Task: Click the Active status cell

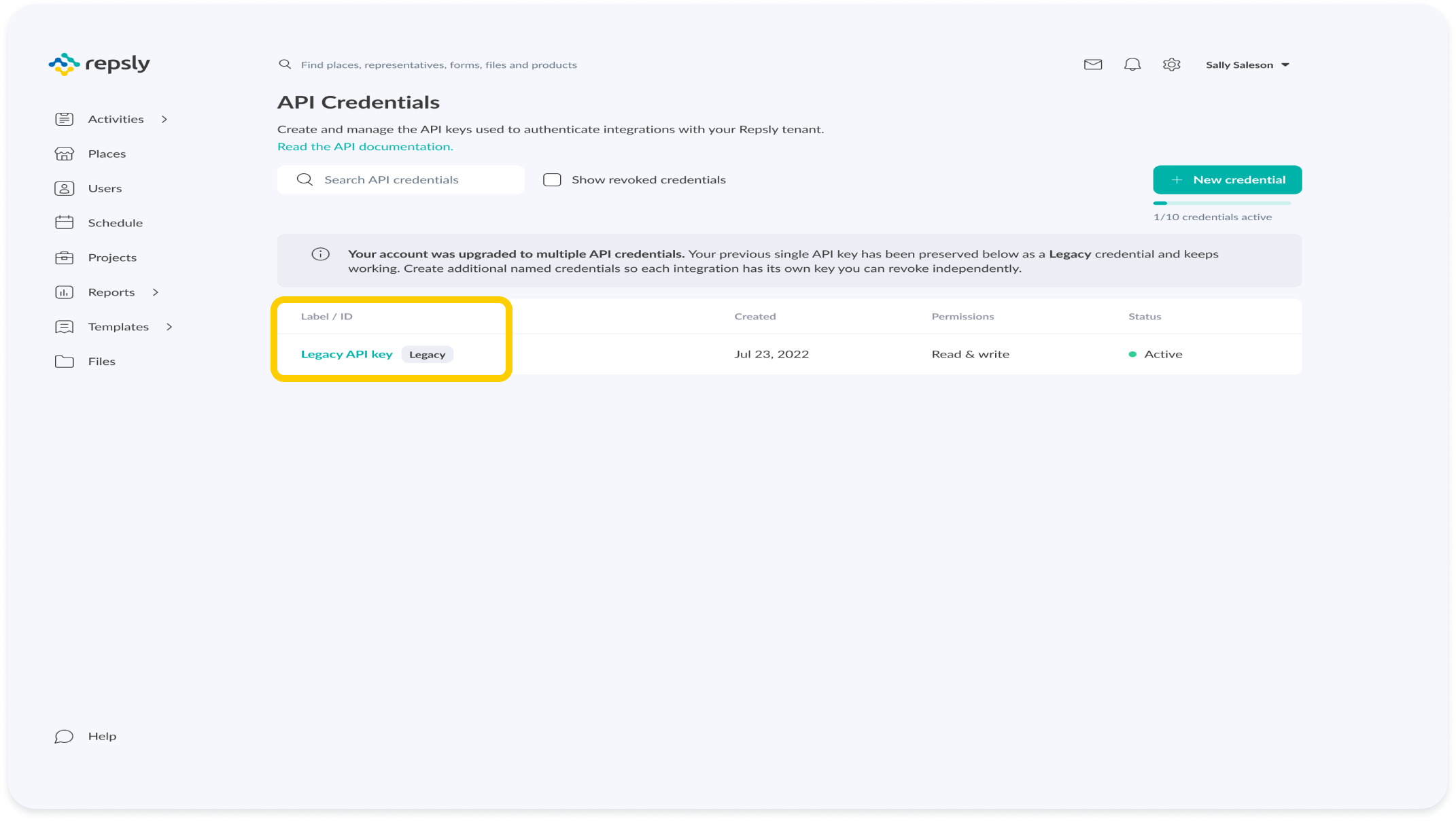Action: 1155,354
